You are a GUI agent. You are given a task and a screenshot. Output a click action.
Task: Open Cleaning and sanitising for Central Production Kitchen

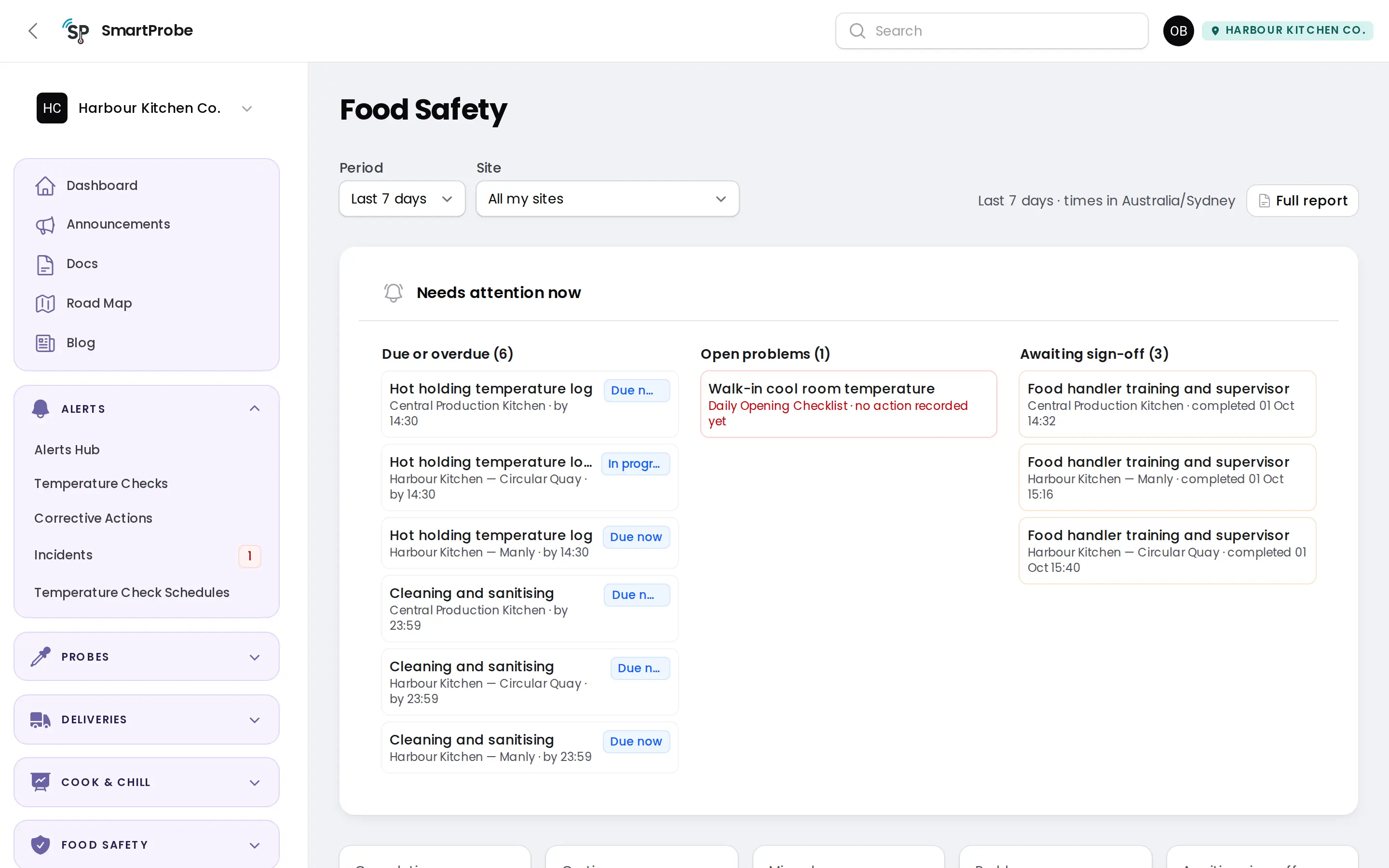coord(530,609)
